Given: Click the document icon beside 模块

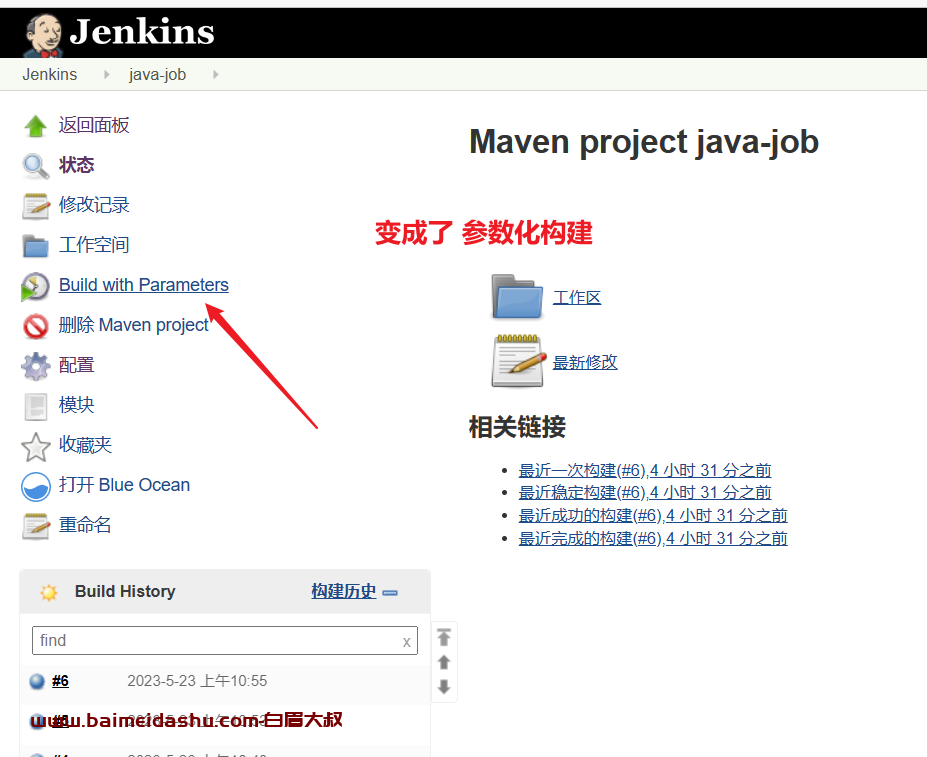Looking at the screenshot, I should click(35, 406).
